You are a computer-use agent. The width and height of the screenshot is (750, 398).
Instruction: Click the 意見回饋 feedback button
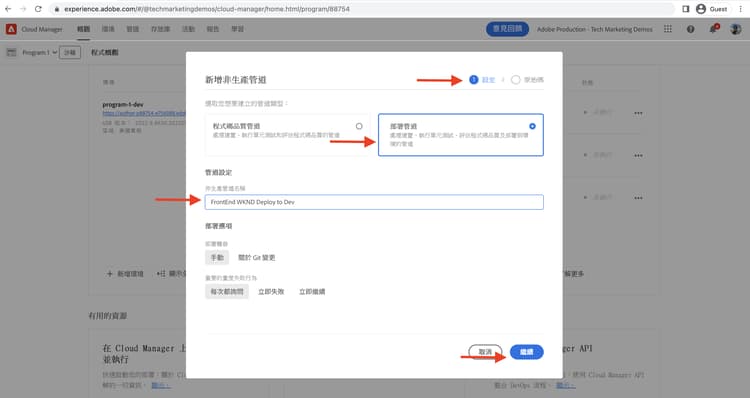[507, 29]
